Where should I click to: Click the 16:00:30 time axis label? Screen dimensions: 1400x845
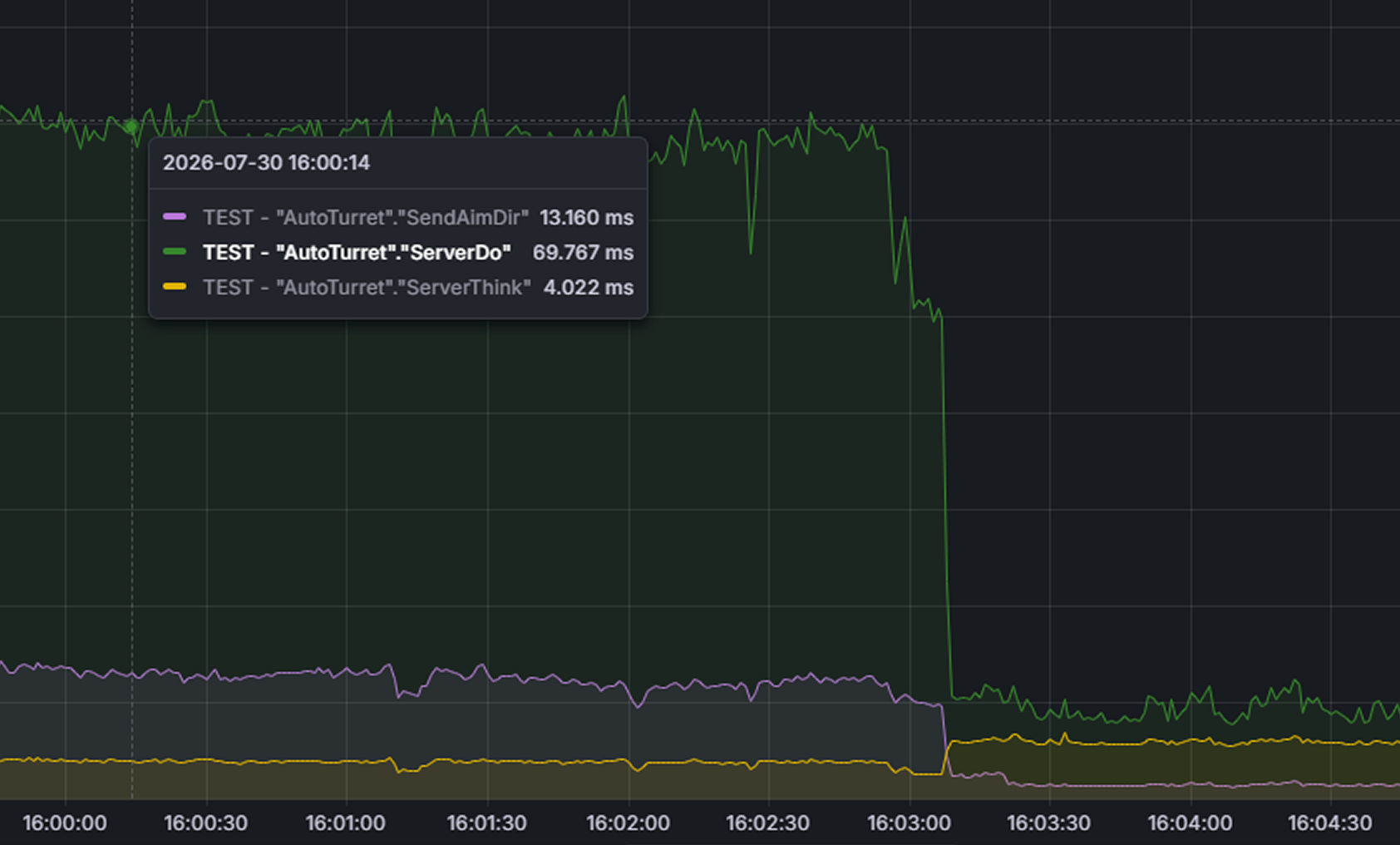[205, 823]
